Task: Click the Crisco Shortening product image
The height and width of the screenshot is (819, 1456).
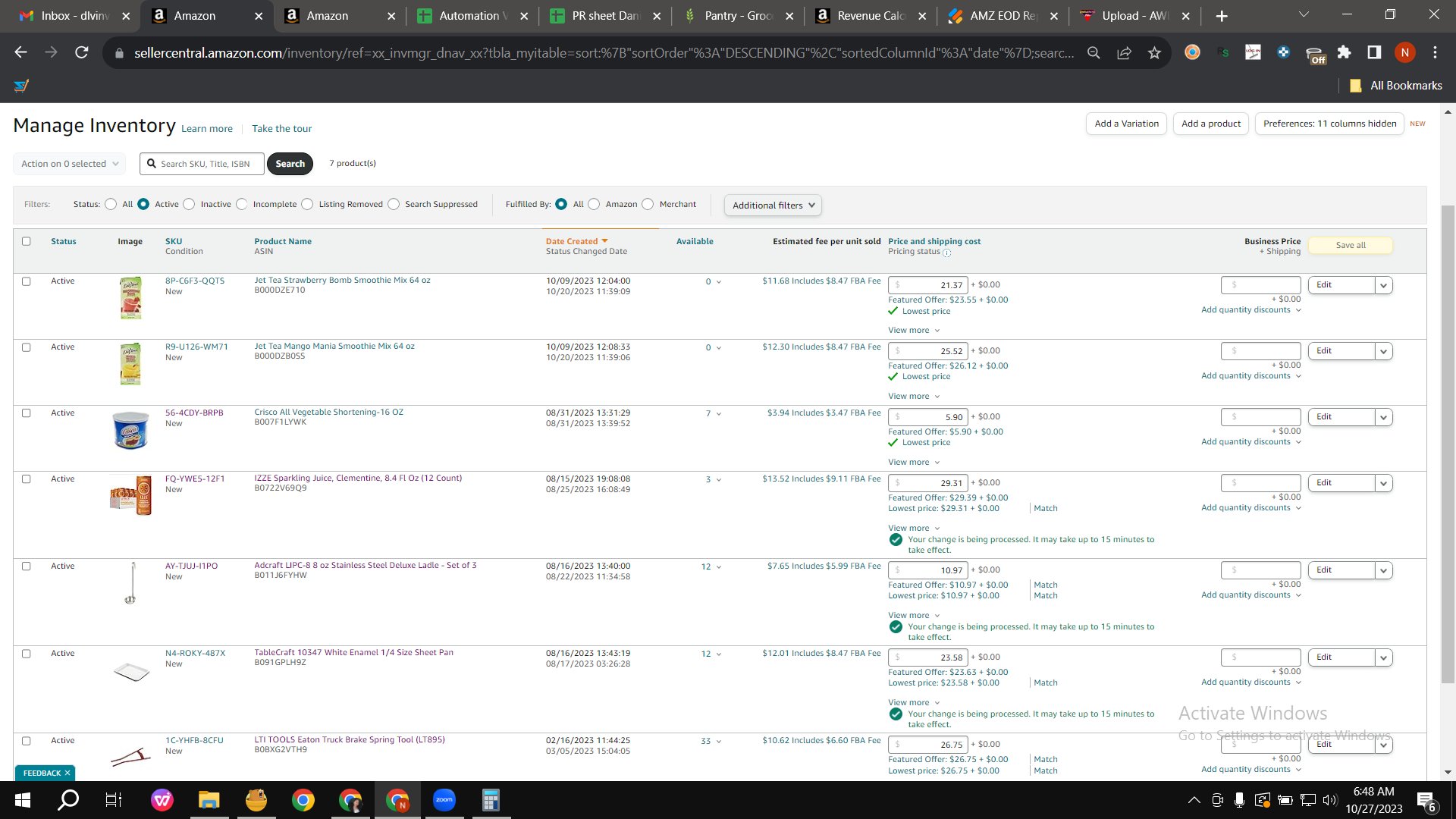Action: coord(130,430)
